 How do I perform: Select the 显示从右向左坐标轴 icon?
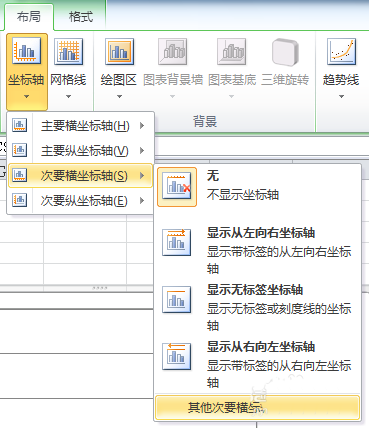tap(177, 356)
